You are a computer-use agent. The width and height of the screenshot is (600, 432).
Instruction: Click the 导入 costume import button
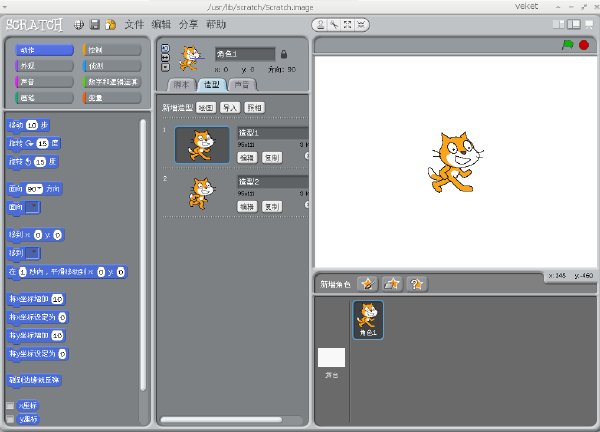pos(230,108)
